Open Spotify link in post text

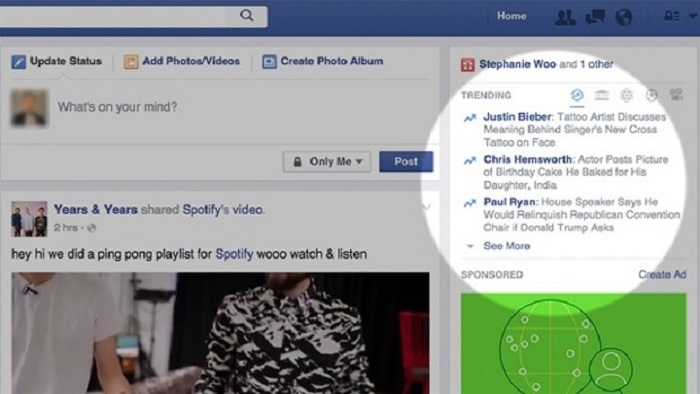[234, 254]
